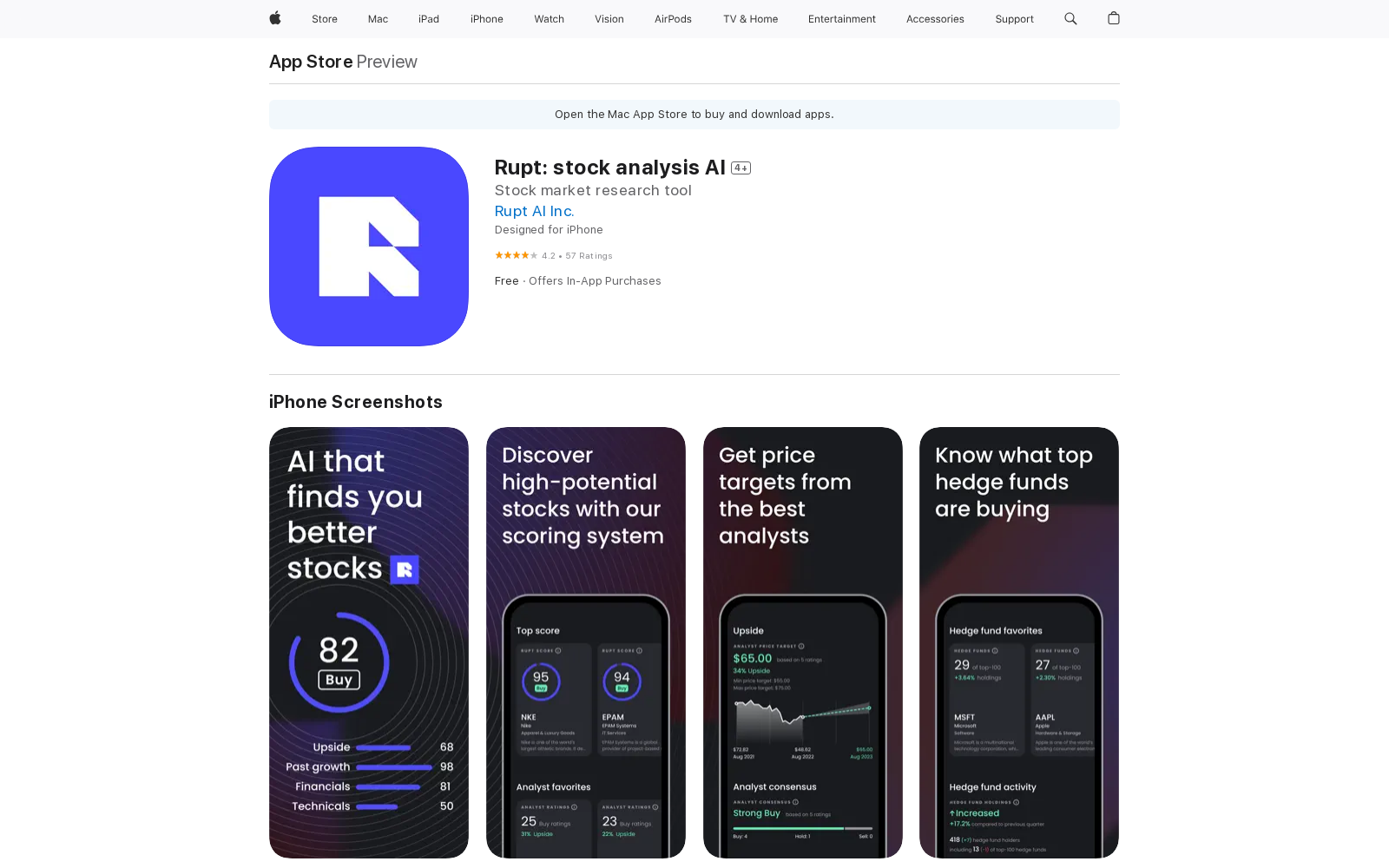Click the 'Stock market research tool' subtitle
The image size is (1389, 868).
coord(593,190)
